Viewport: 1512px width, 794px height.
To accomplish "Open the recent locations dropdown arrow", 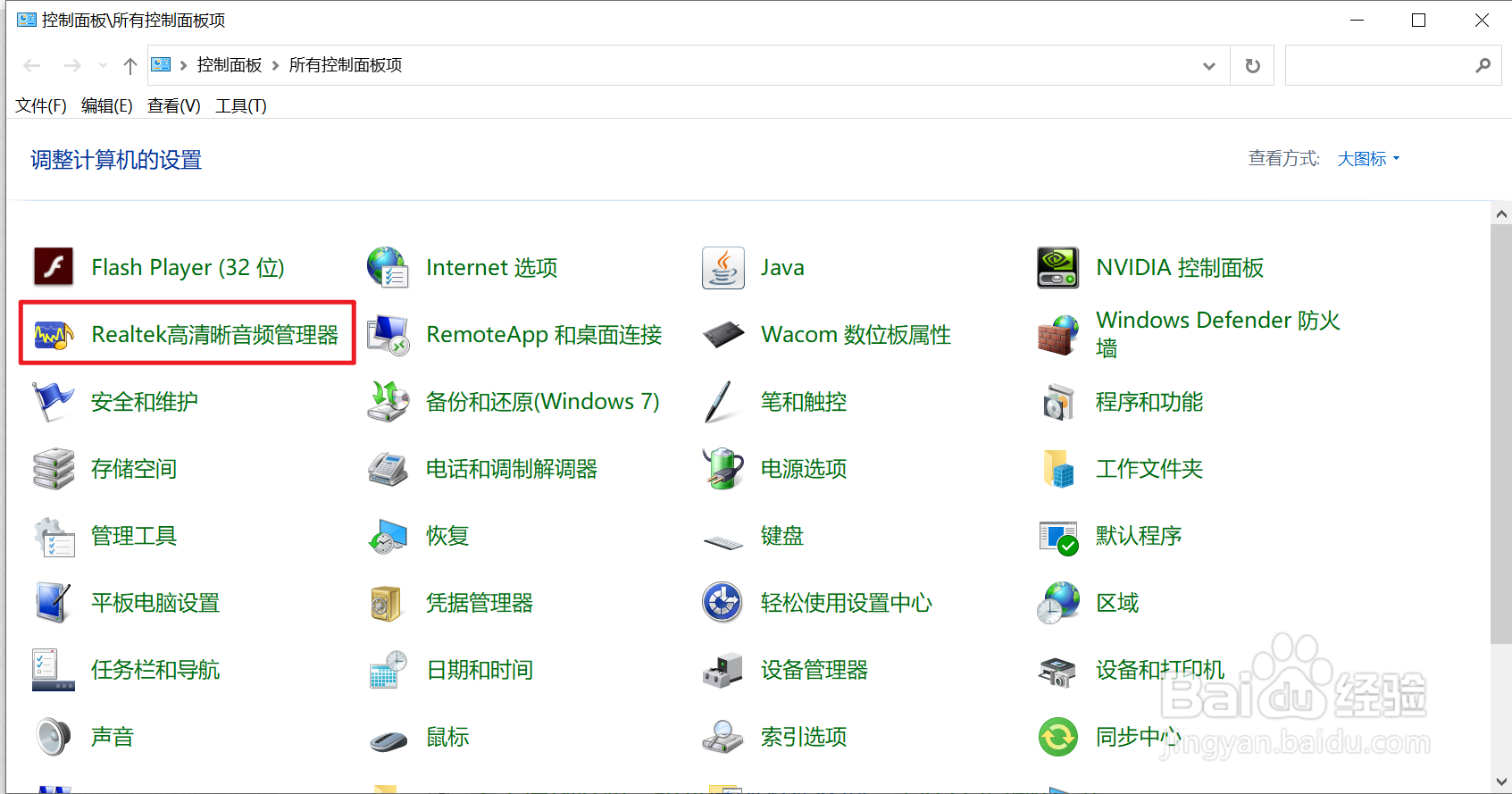I will point(103,65).
